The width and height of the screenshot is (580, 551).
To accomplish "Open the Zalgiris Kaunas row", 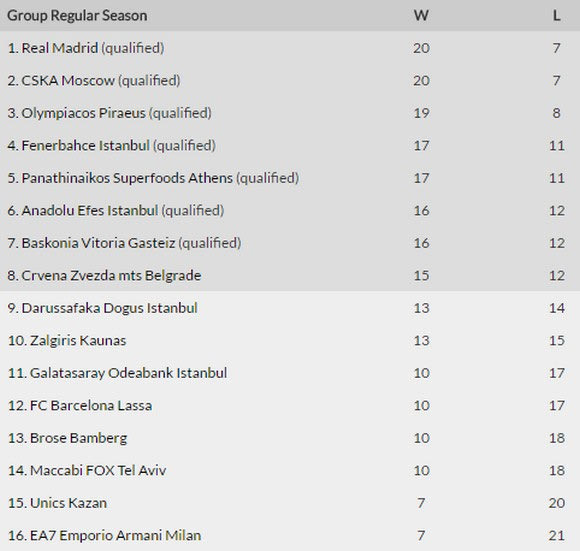I will (290, 341).
